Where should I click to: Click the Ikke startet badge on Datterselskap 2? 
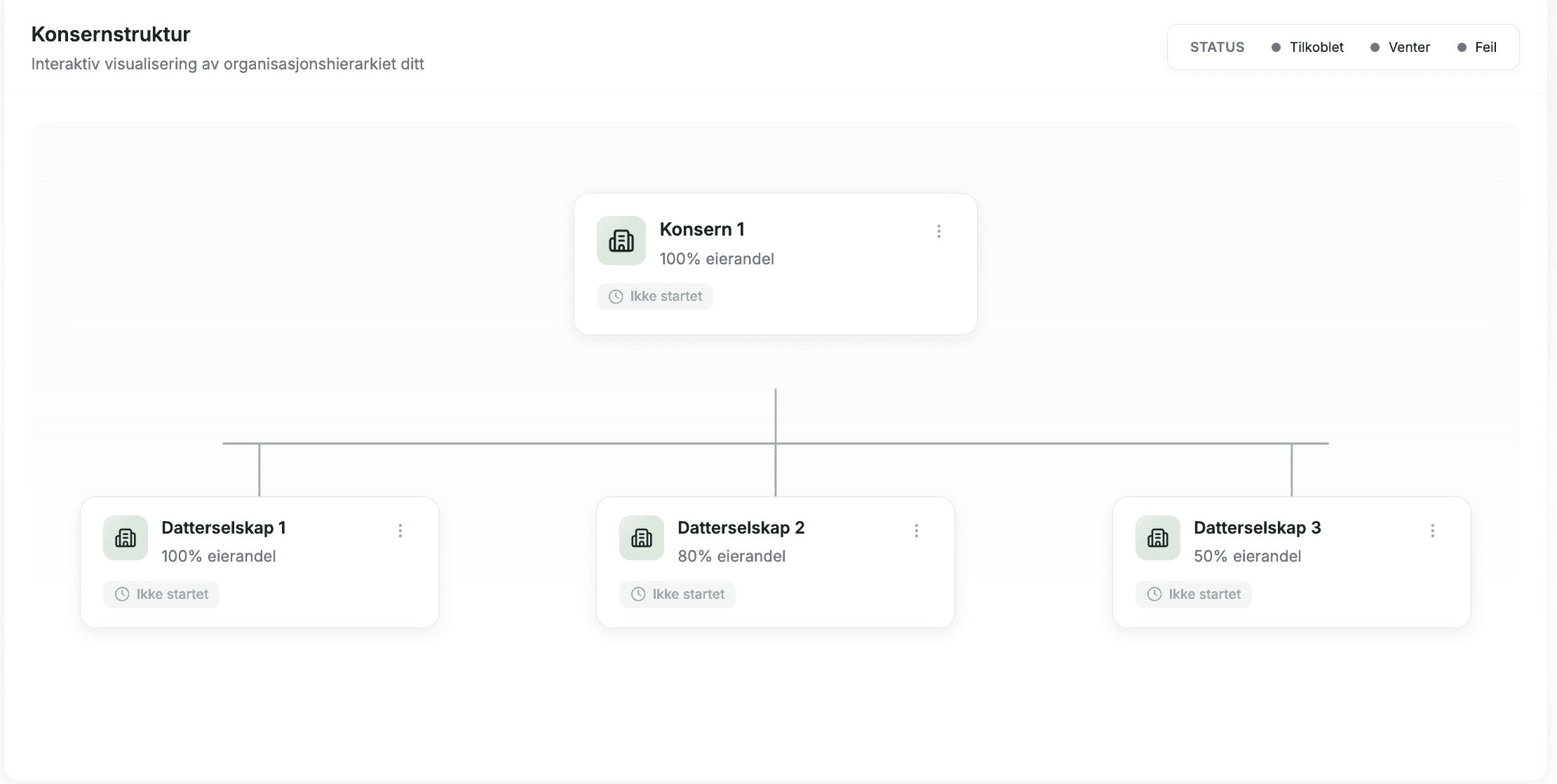coord(677,594)
